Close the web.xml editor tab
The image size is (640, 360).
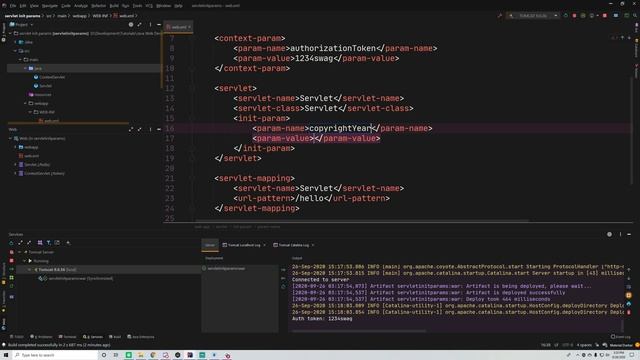[x=189, y=27]
